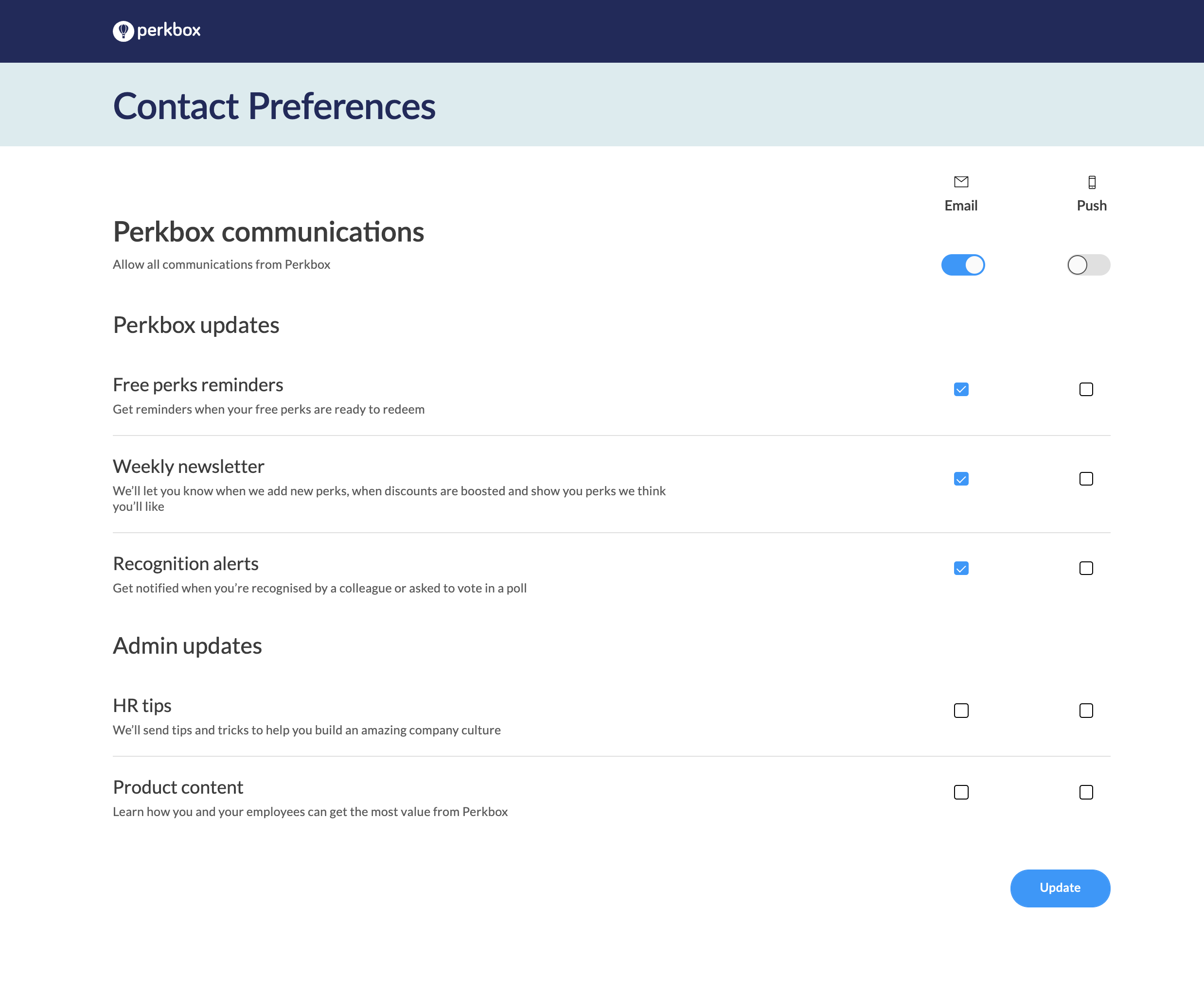This screenshot has width=1204, height=992.
Task: Uncheck Weekly newsletter email checkbox
Action: tap(961, 479)
